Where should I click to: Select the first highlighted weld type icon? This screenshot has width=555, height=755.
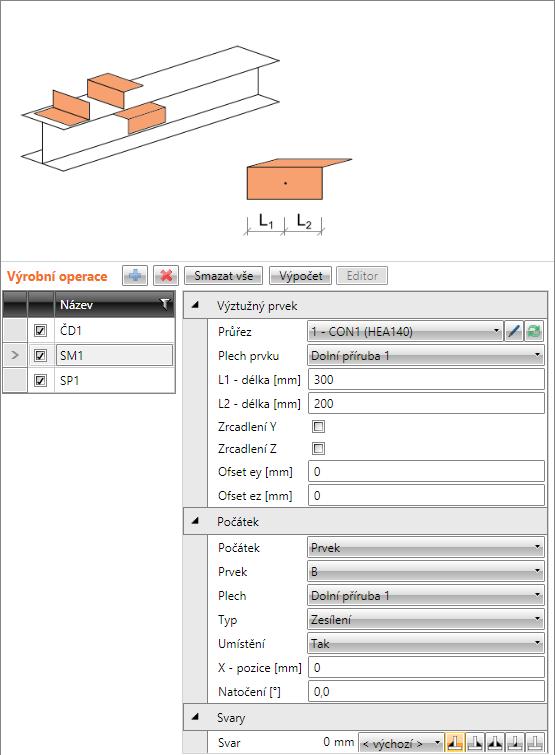click(454, 742)
